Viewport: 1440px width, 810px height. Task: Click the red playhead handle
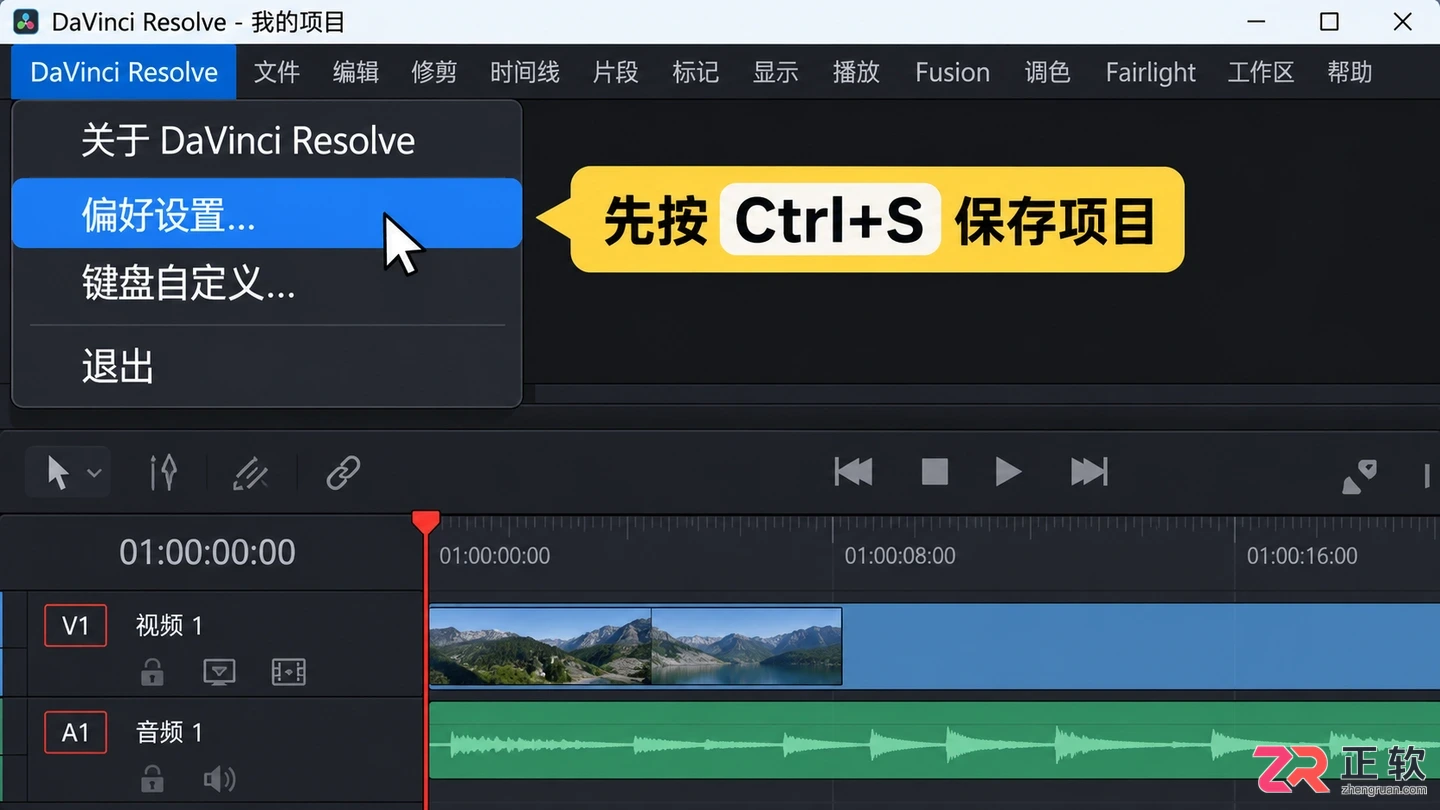426,521
